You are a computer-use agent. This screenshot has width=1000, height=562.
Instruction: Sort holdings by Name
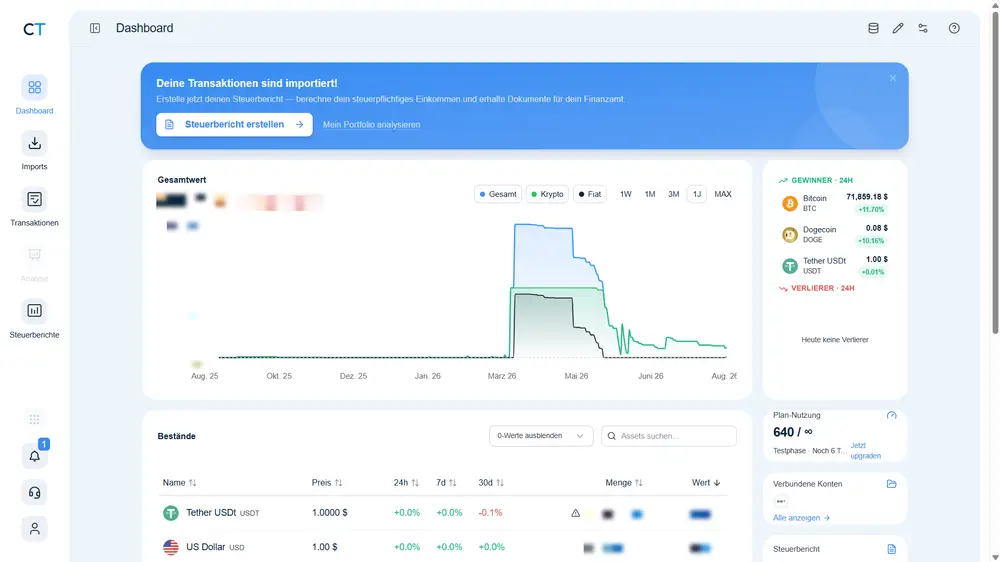179,483
